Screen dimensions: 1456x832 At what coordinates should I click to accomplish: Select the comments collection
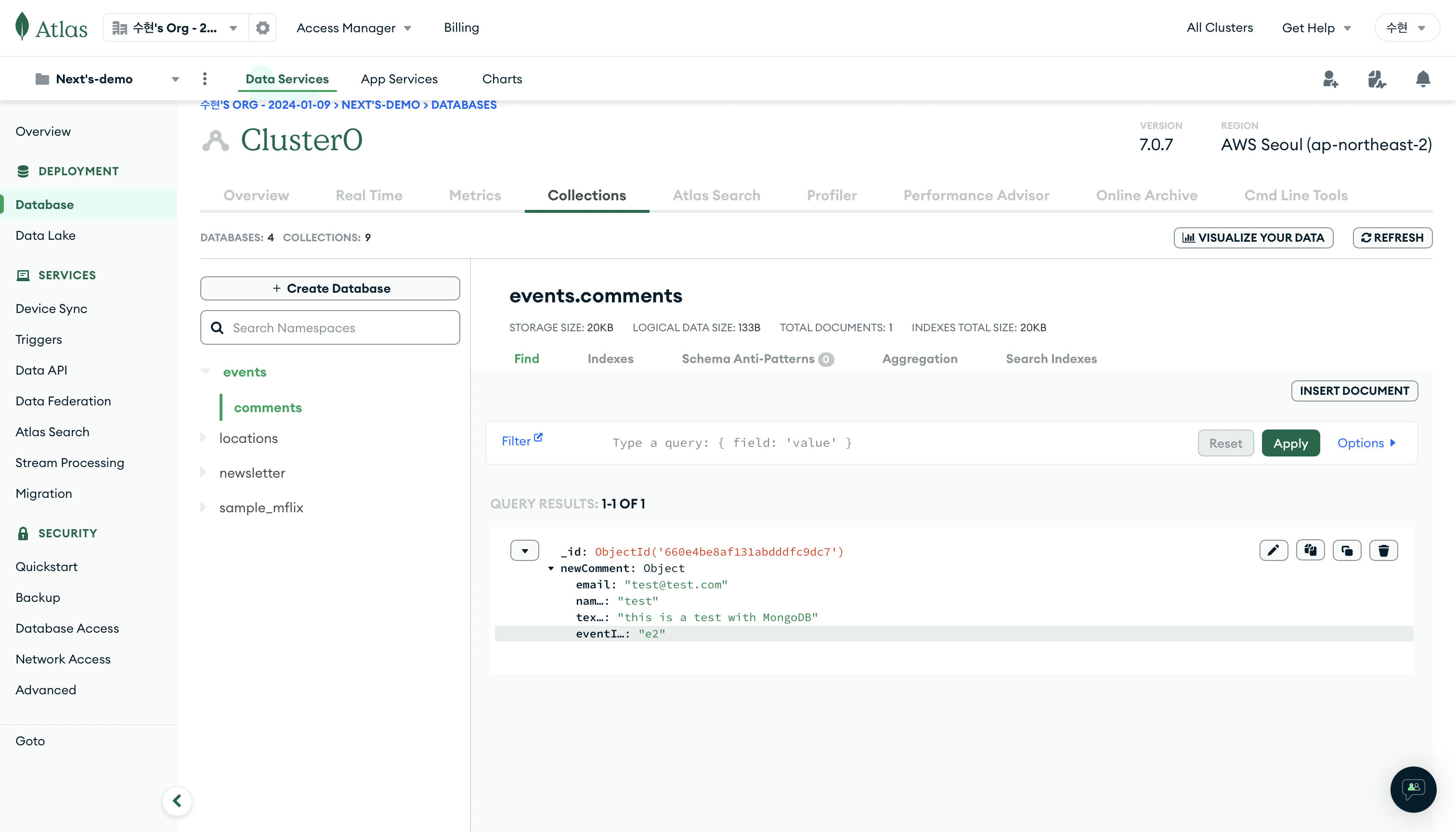point(267,407)
